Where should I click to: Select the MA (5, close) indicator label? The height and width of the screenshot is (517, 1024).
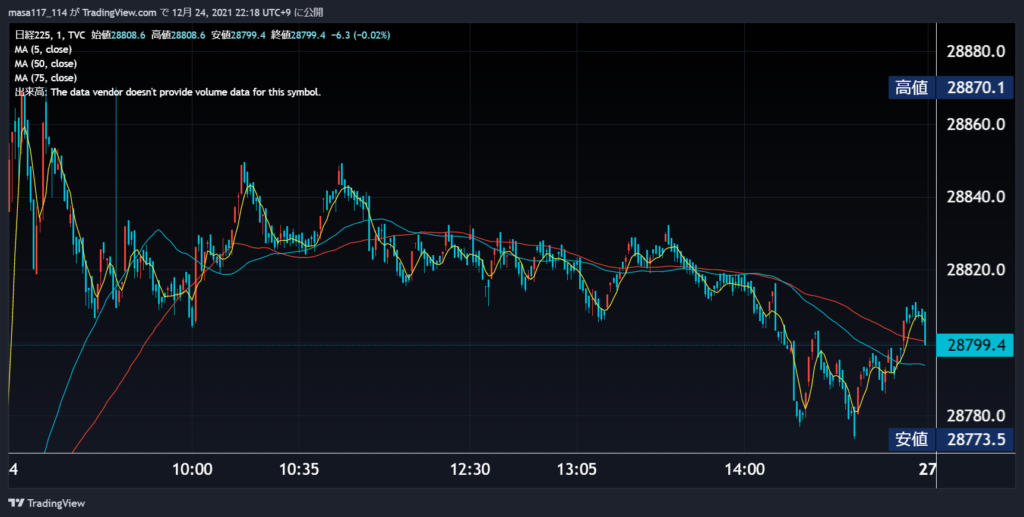click(43, 50)
